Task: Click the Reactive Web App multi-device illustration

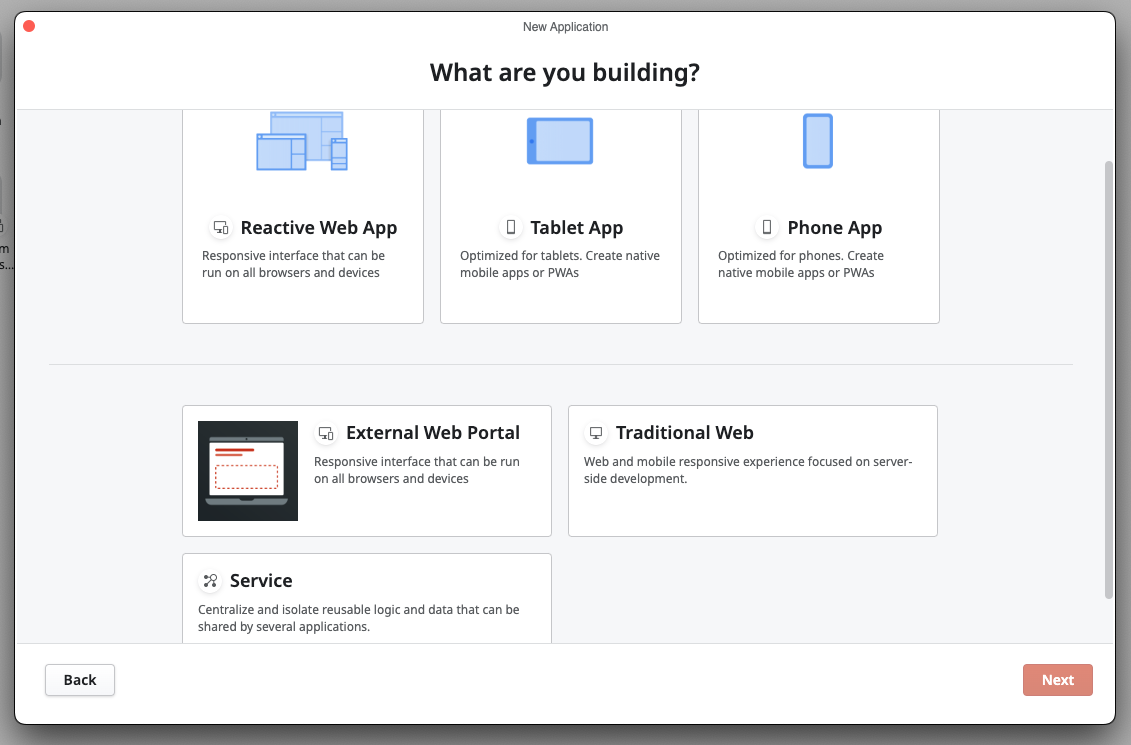Action: 302,141
